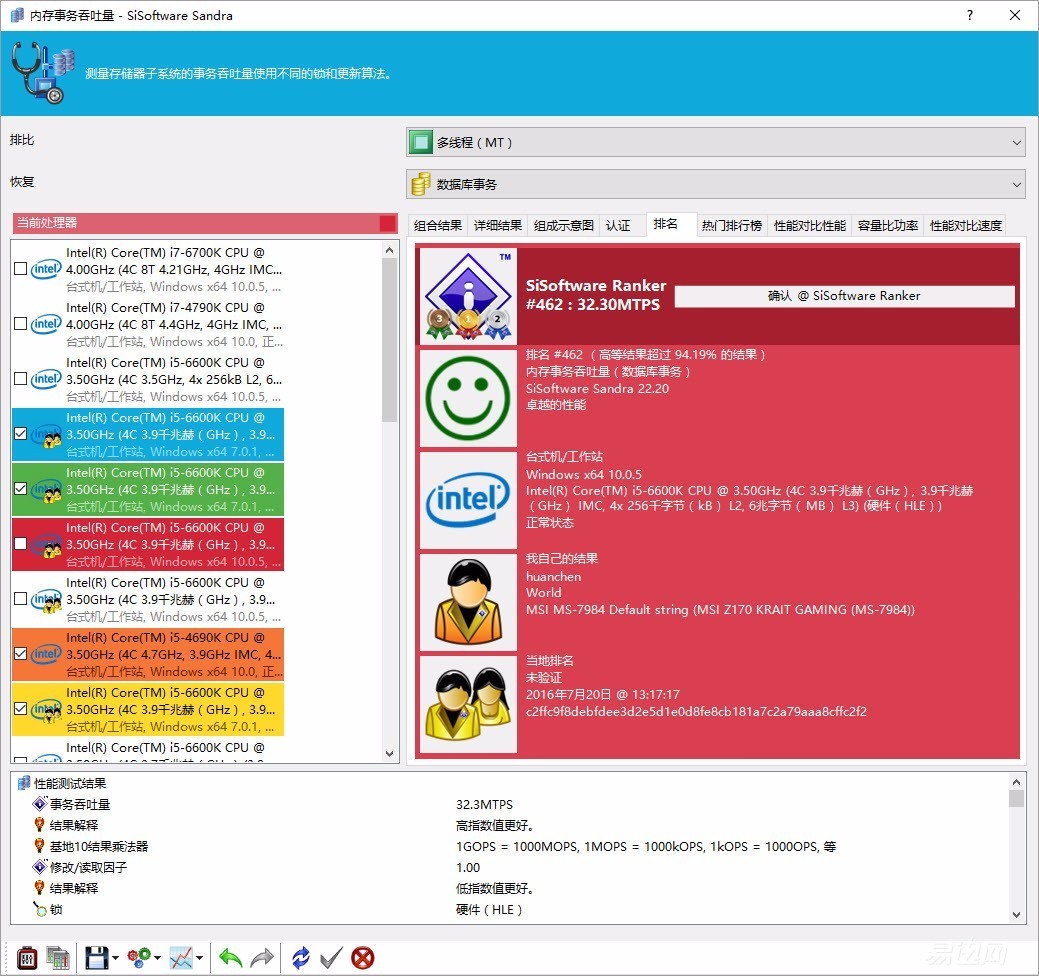Uncheck the green-highlighted i5-6600K checkbox
1039x976 pixels.
pyautogui.click(x=21, y=489)
